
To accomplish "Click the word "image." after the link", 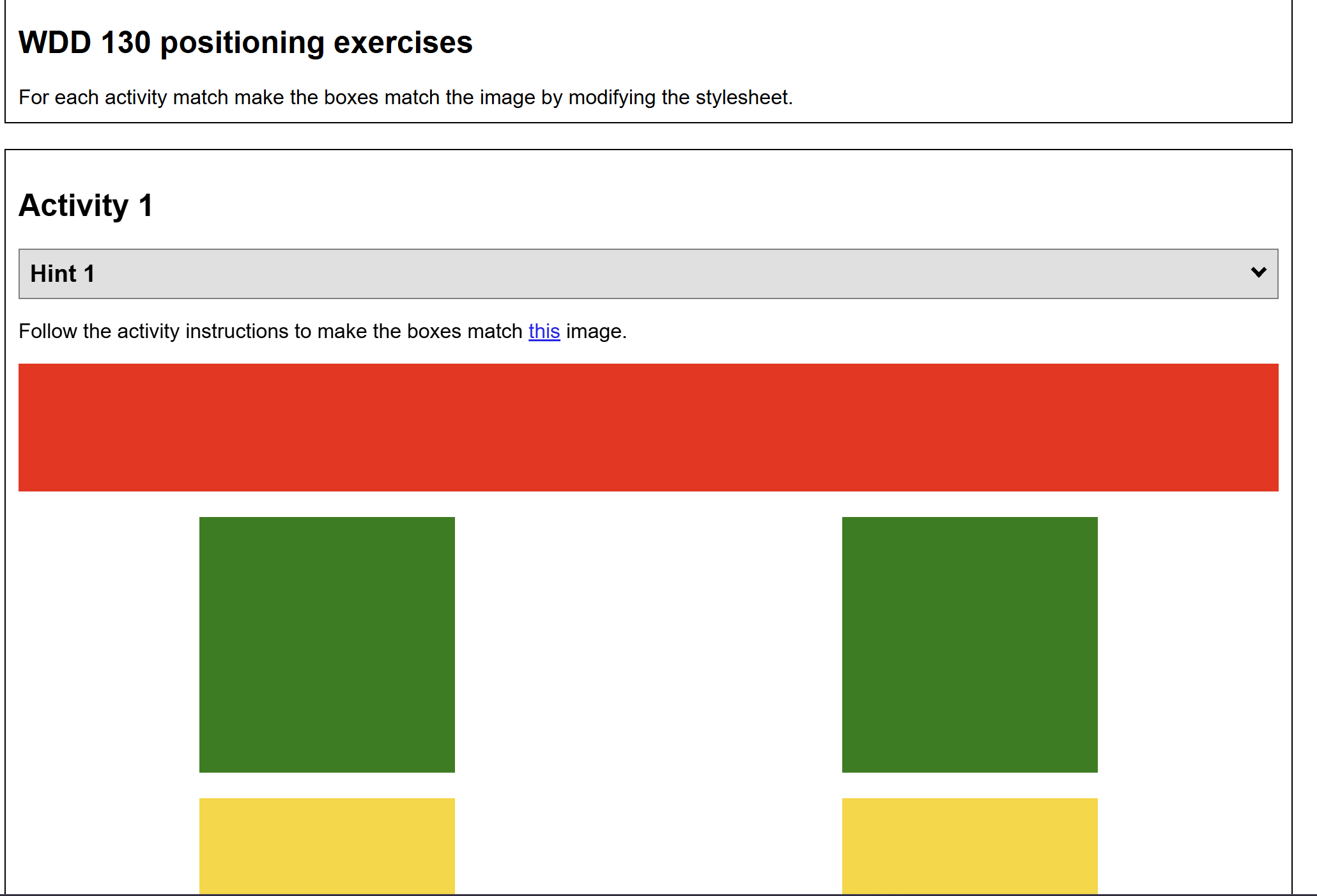I will [596, 331].
